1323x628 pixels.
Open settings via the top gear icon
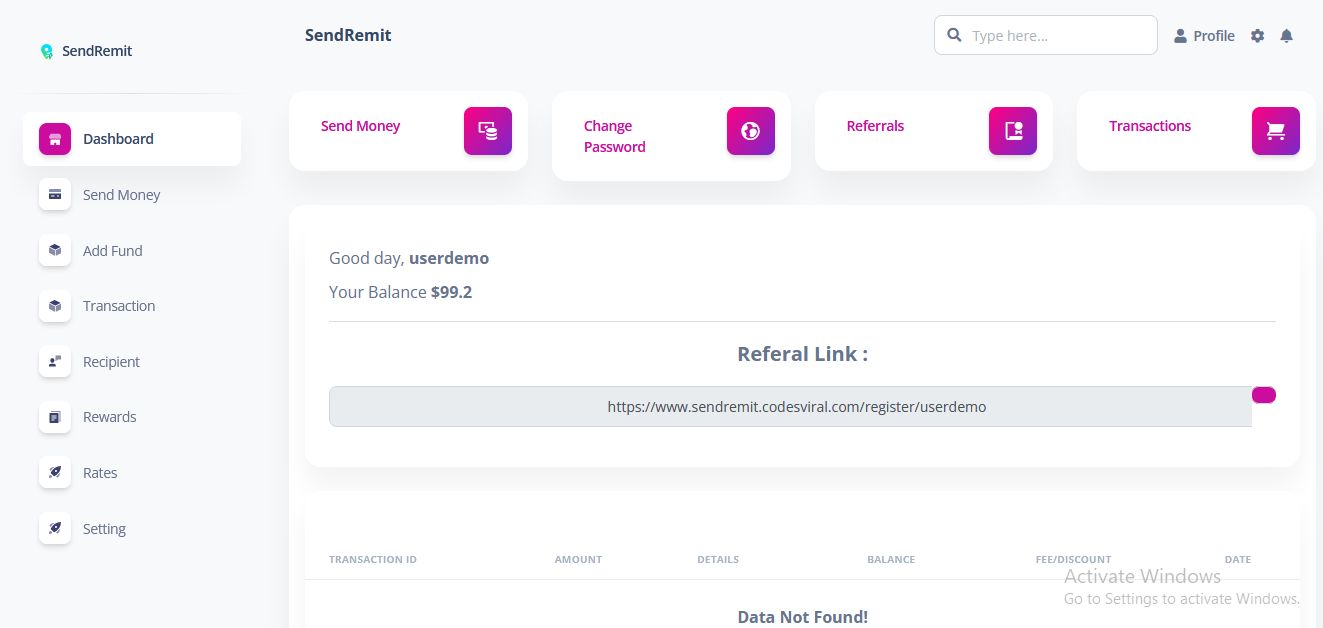1258,36
